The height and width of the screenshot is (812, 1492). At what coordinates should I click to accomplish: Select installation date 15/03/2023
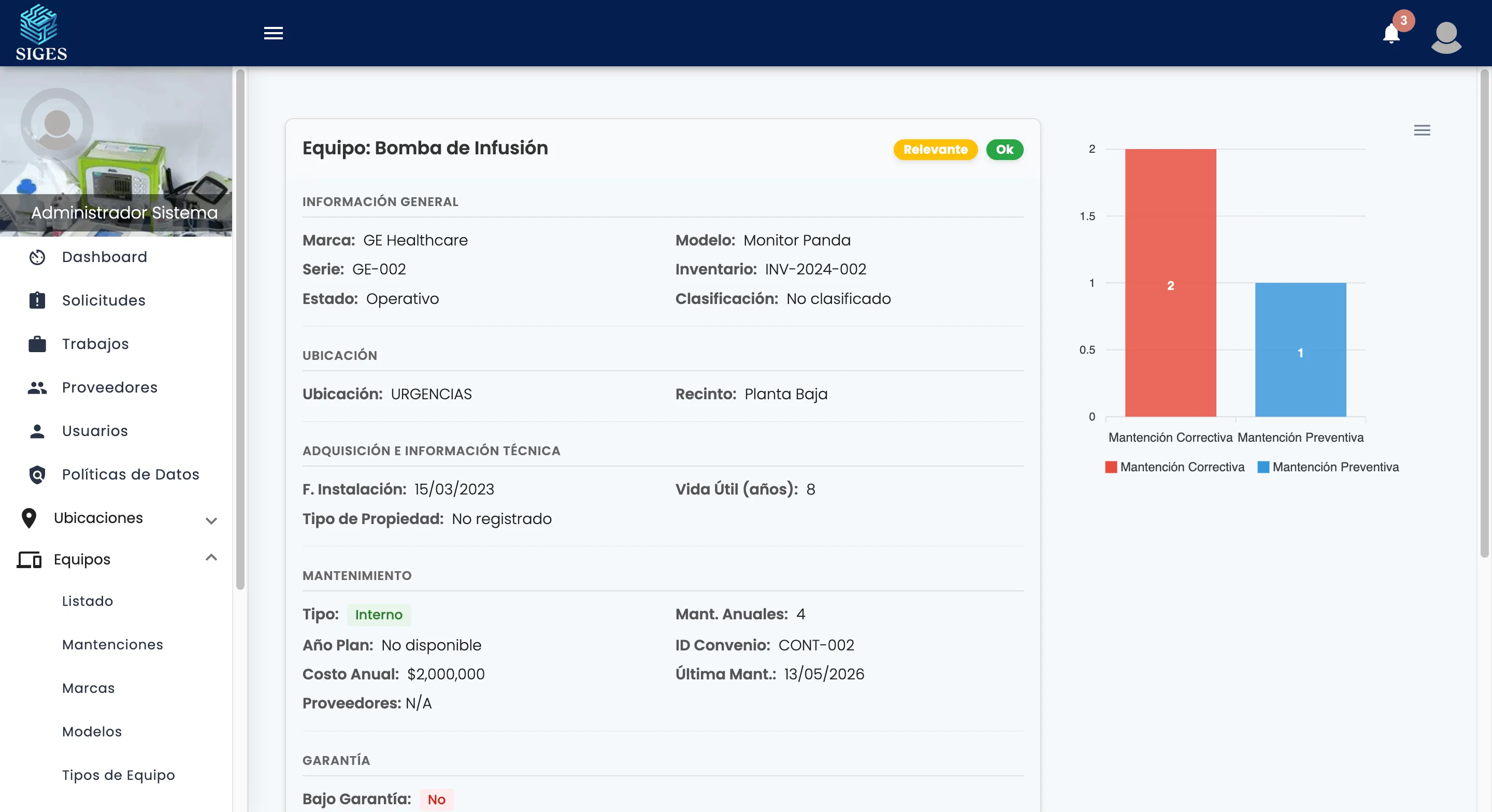[454, 489]
